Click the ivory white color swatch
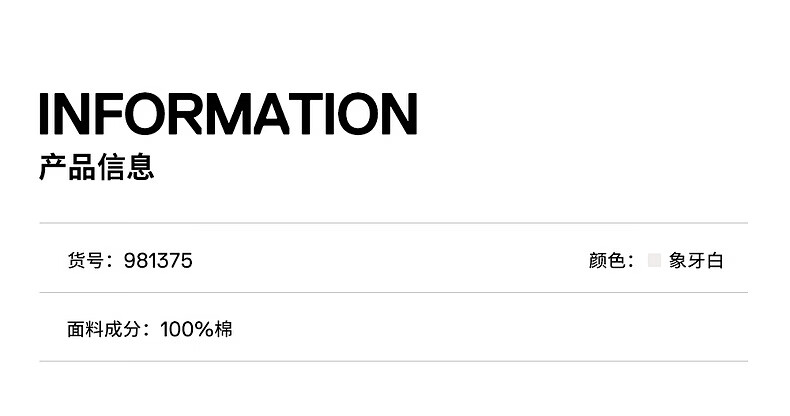The height and width of the screenshot is (416, 790). coord(654,261)
